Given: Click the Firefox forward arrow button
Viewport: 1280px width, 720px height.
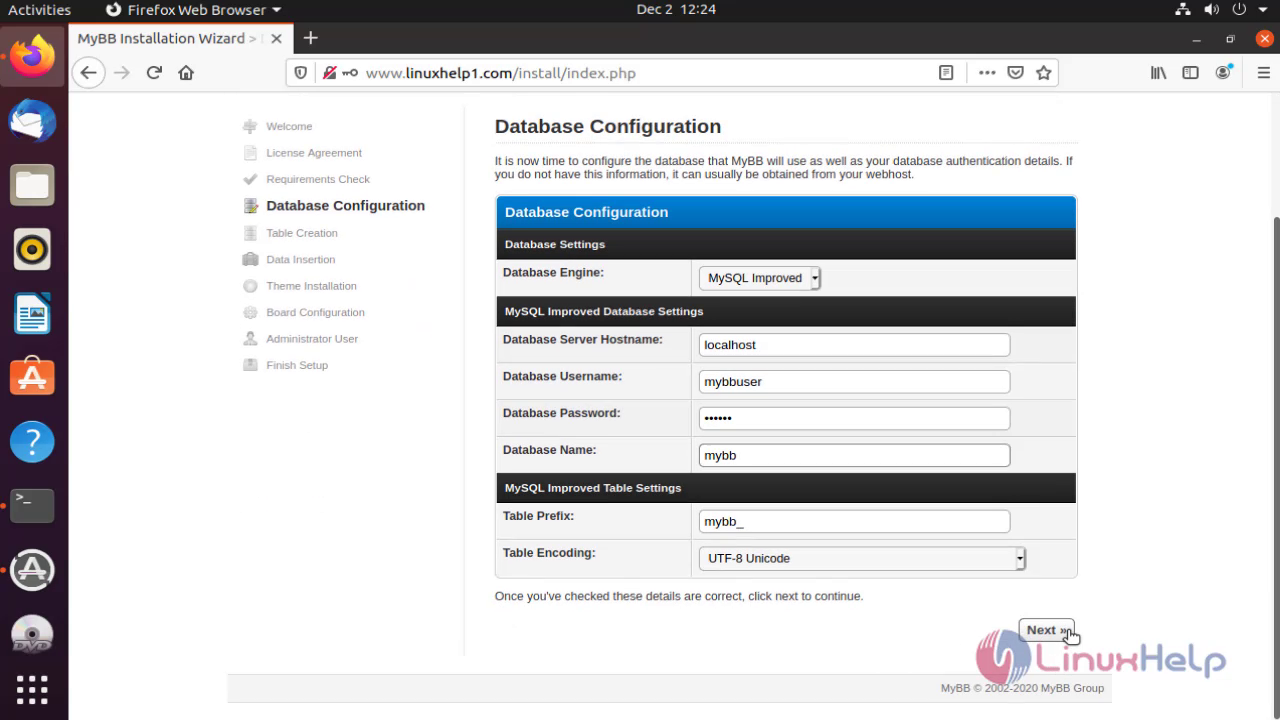Looking at the screenshot, I should point(122,73).
